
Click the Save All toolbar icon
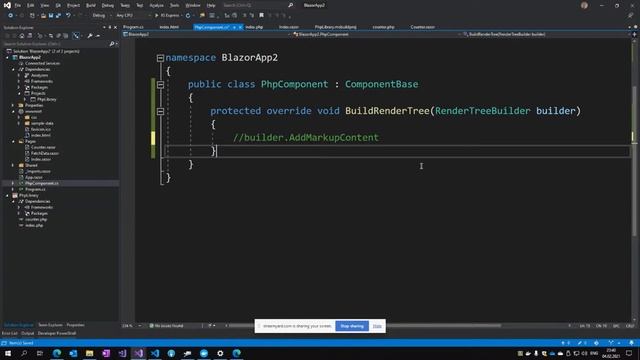[x=58, y=16]
